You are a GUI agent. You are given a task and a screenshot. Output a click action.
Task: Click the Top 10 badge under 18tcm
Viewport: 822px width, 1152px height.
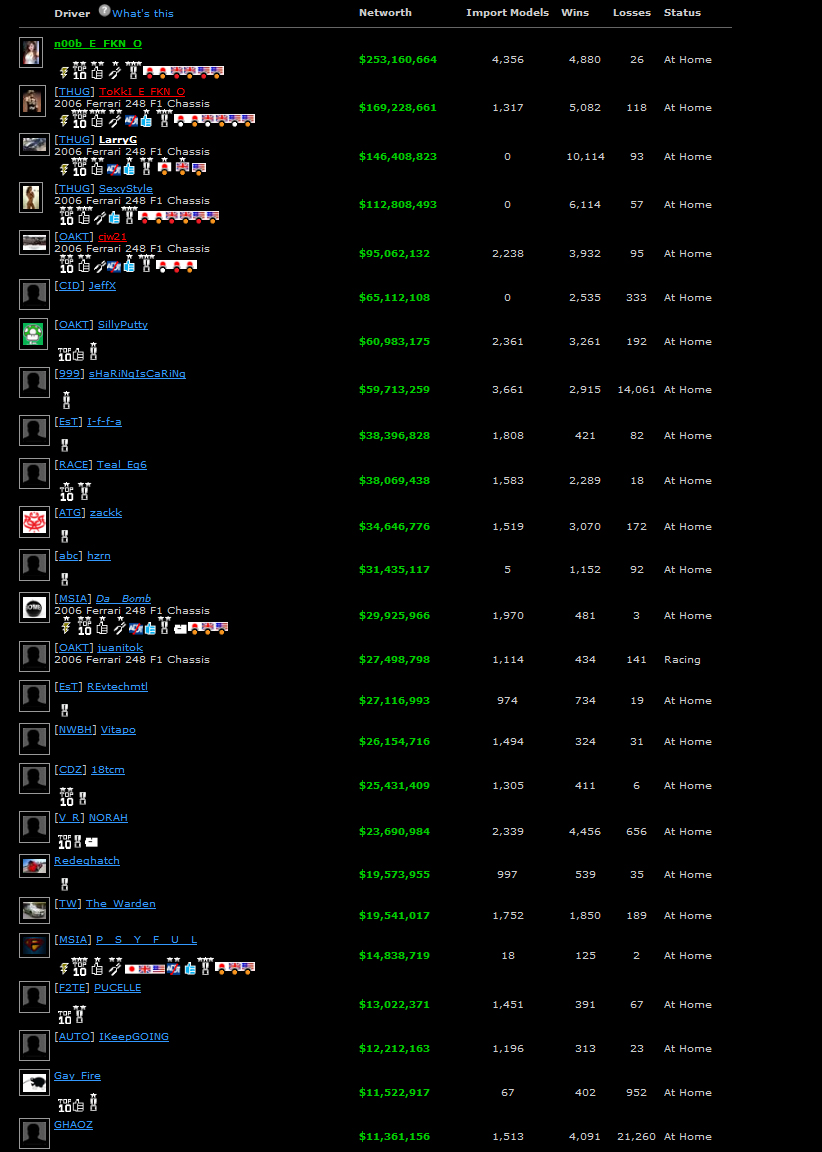pyautogui.click(x=65, y=798)
